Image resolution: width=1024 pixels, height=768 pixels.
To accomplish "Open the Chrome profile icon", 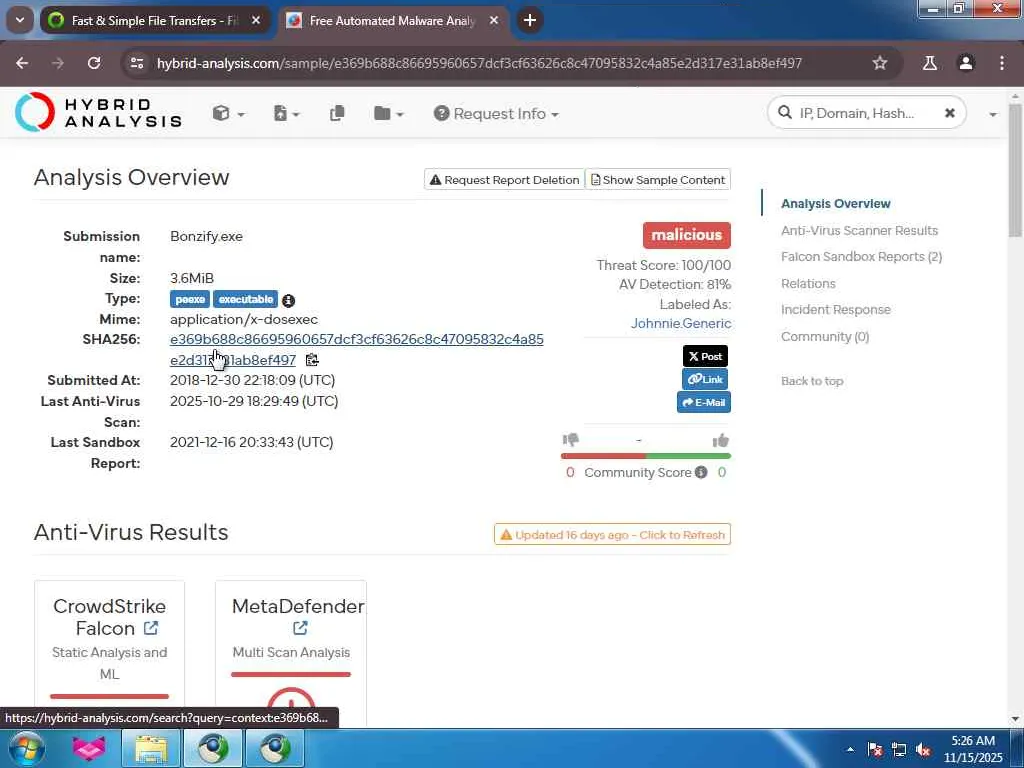I will click(x=965, y=63).
